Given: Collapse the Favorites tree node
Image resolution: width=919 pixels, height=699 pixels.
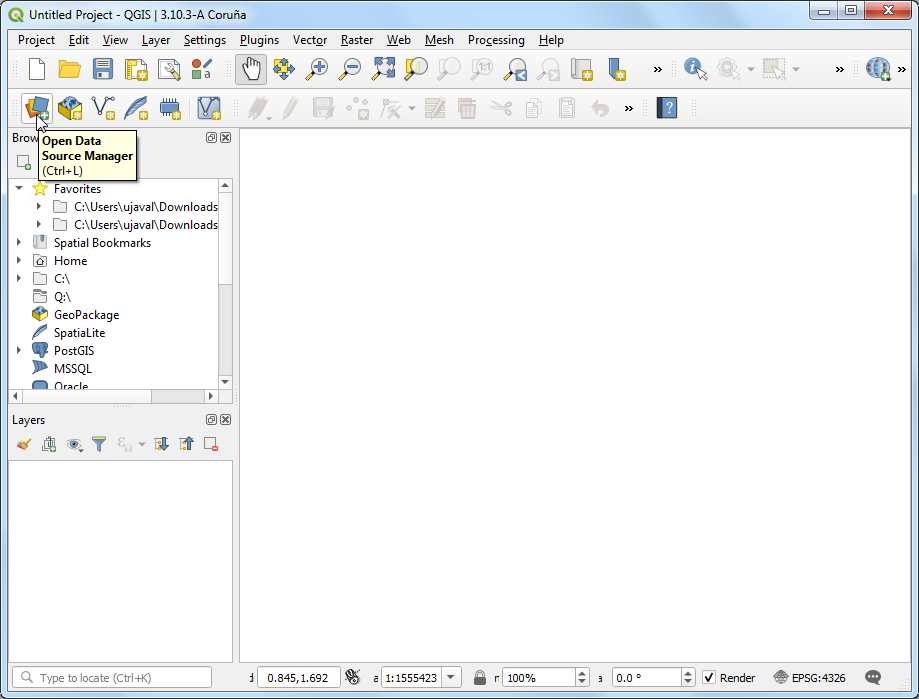Looking at the screenshot, I should tap(19, 188).
